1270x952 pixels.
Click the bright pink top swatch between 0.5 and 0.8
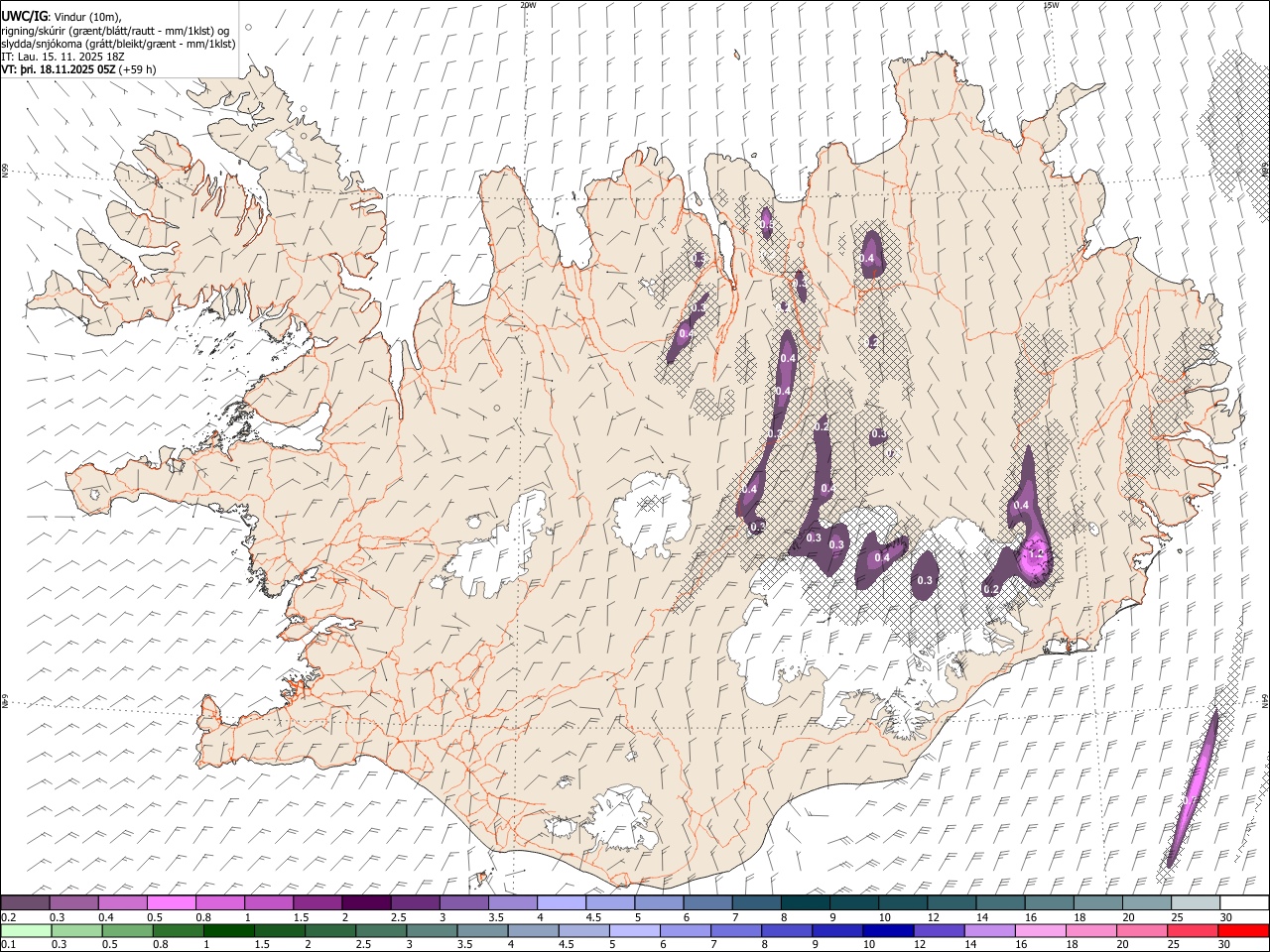171,903
